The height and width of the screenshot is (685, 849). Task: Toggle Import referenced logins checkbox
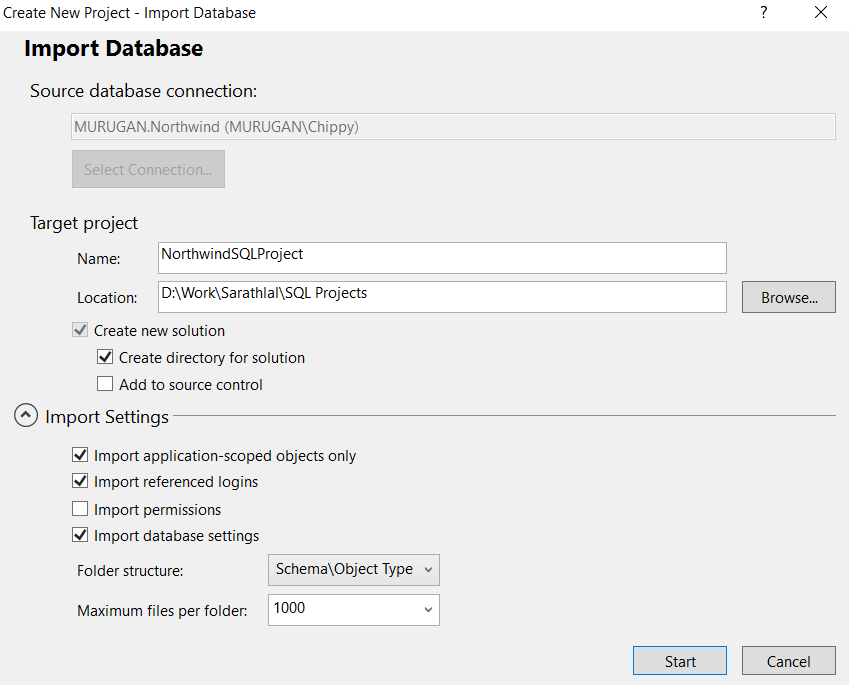click(x=81, y=481)
